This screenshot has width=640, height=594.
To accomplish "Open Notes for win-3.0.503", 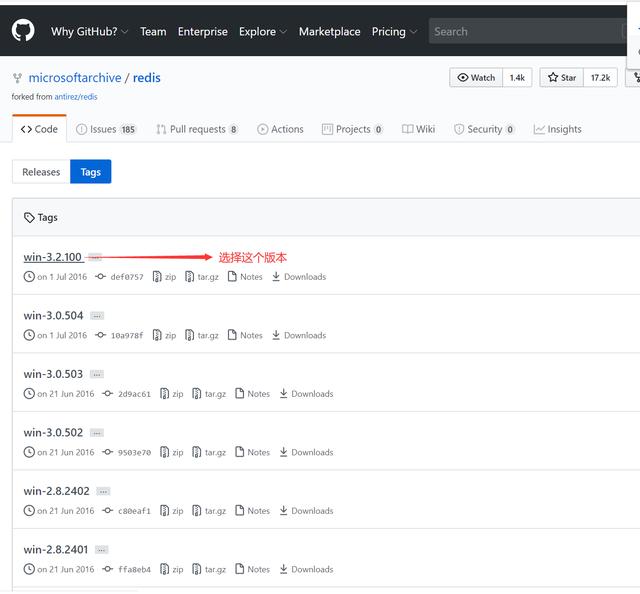I will pyautogui.click(x=253, y=394).
